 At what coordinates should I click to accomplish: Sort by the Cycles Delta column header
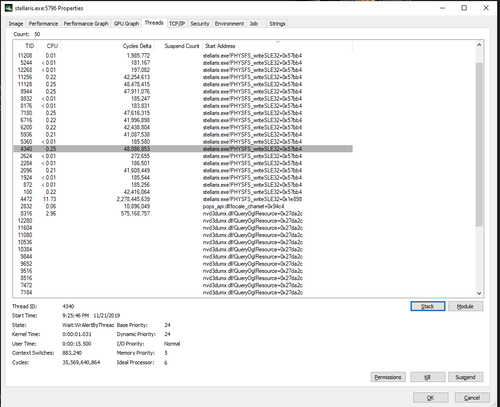[107, 46]
